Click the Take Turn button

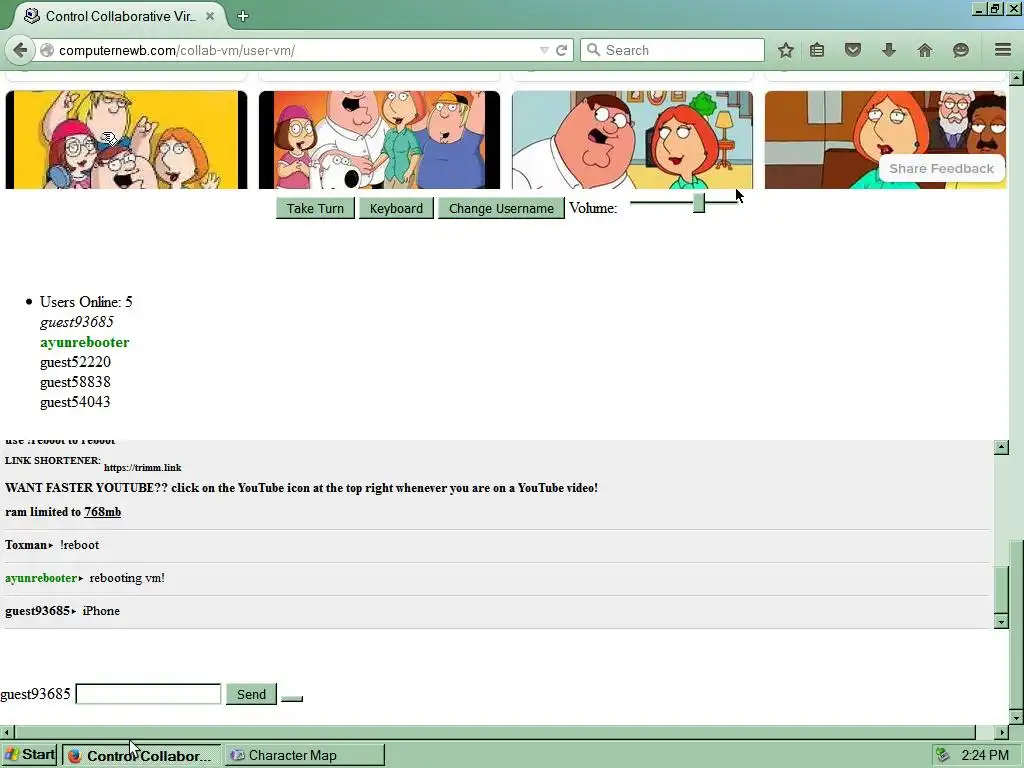click(315, 208)
